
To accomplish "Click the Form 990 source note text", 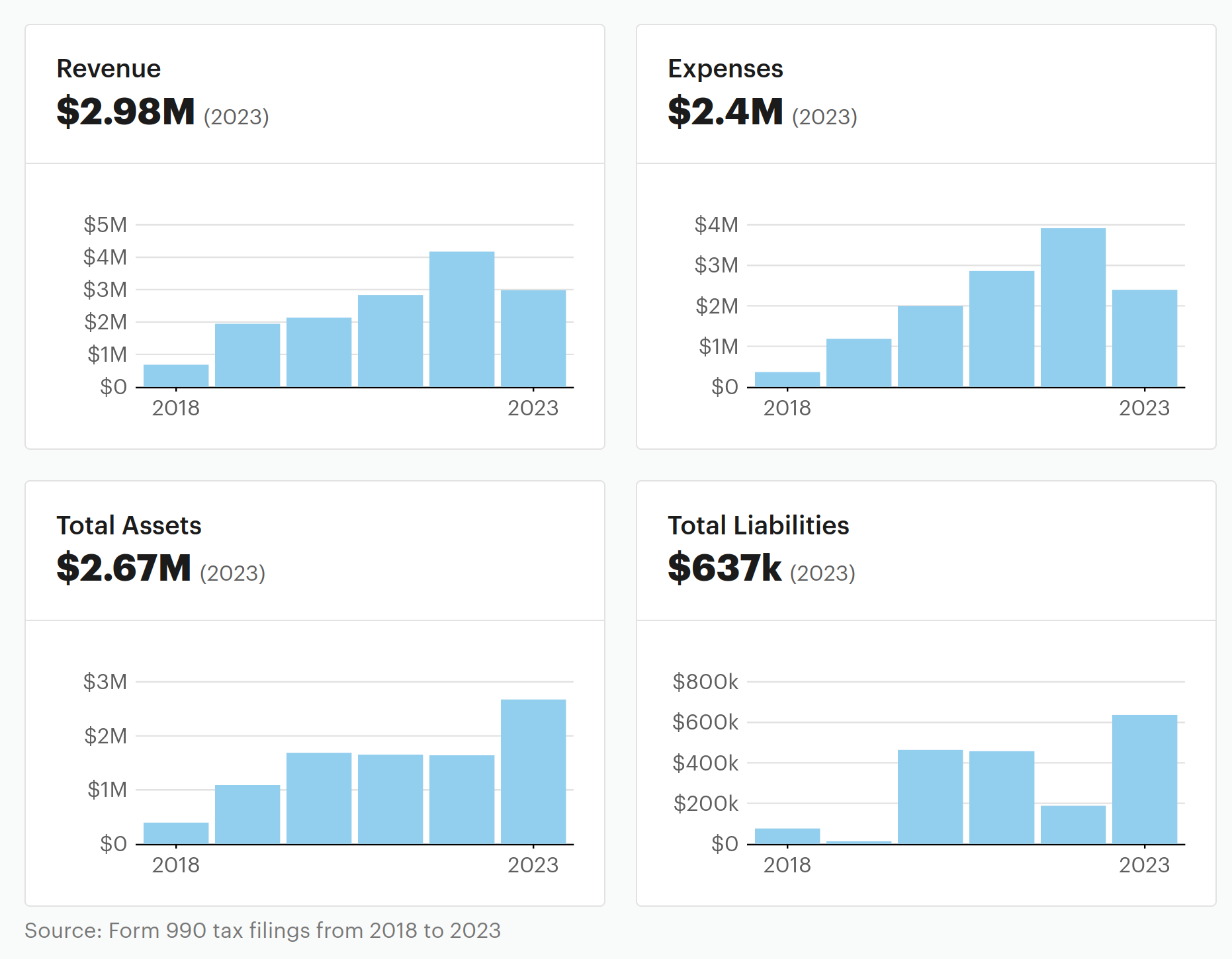I will pyautogui.click(x=263, y=930).
